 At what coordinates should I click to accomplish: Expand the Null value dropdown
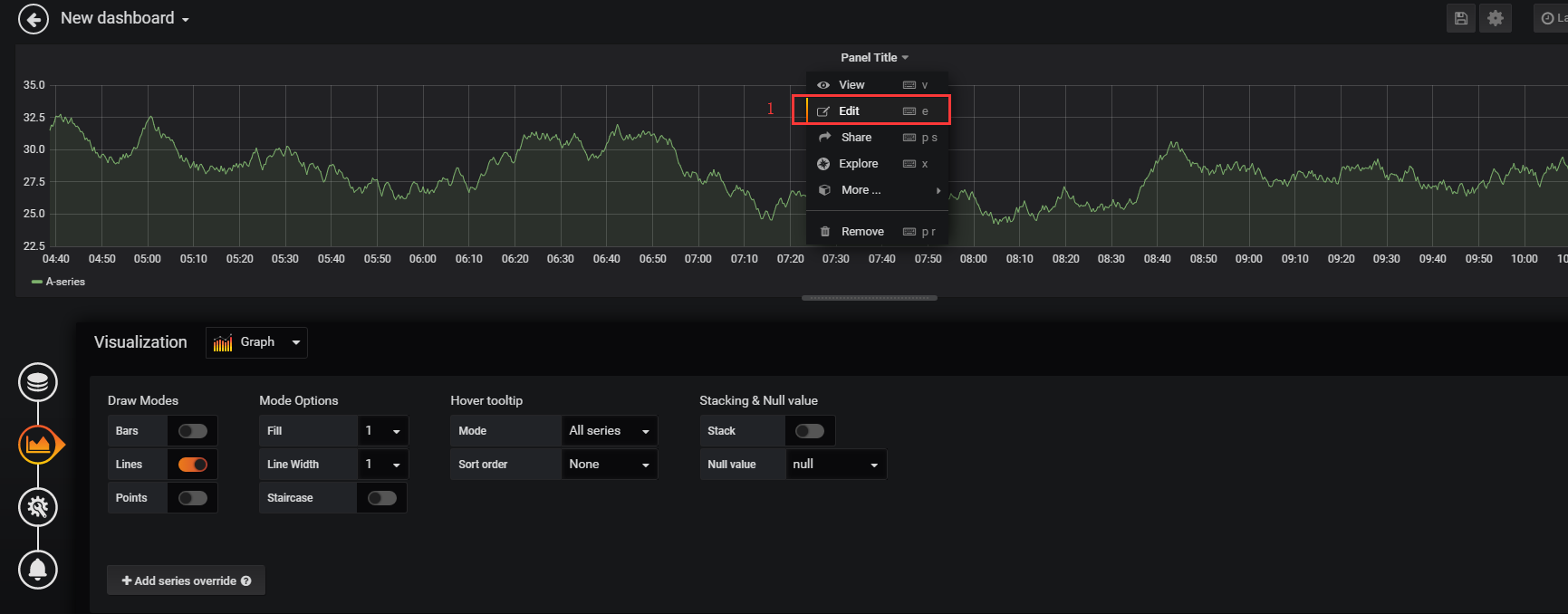click(x=836, y=465)
